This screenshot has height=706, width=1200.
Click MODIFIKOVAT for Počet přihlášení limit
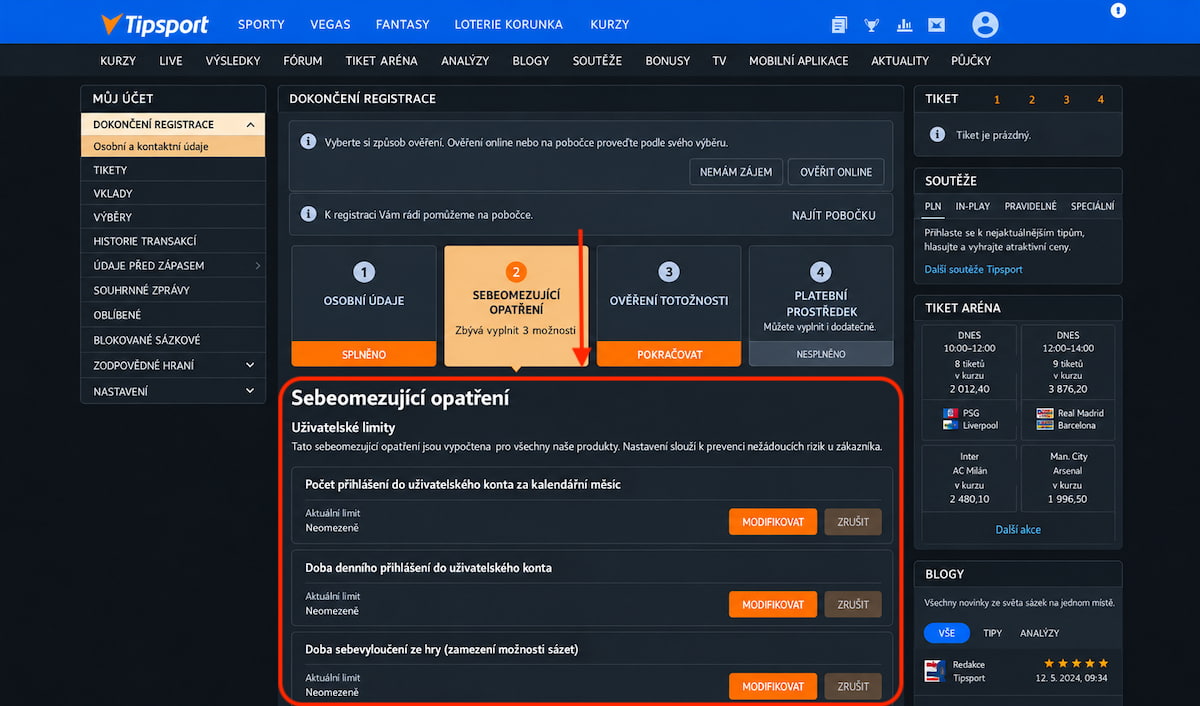[773, 522]
